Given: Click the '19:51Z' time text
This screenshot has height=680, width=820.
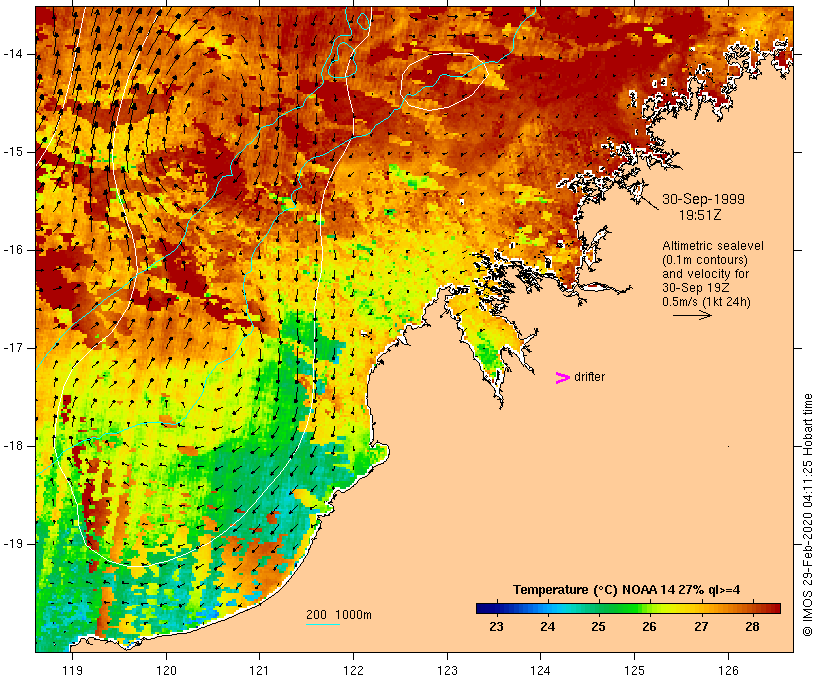Looking at the screenshot, I should pos(700,215).
